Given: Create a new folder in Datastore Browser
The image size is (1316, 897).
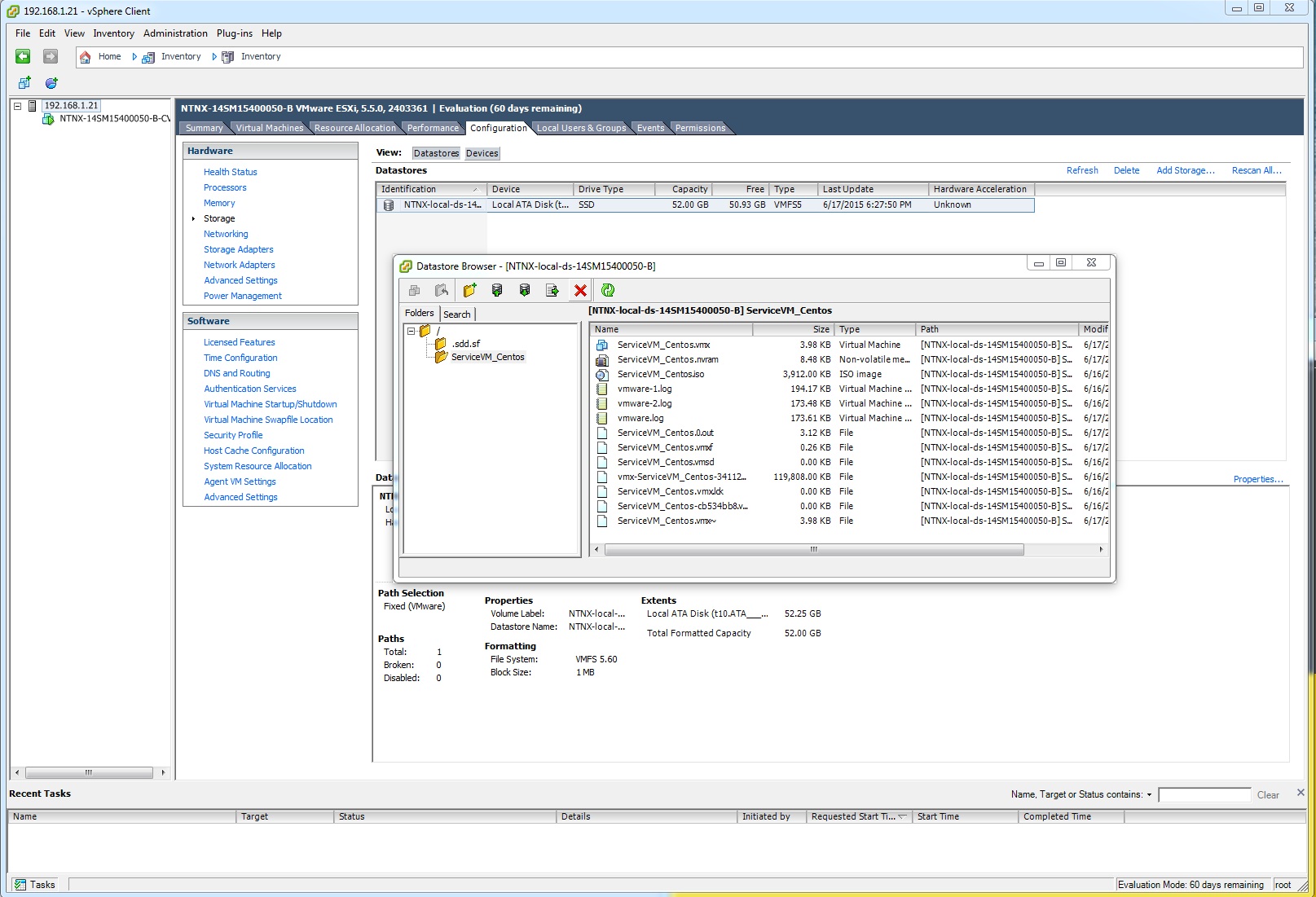Looking at the screenshot, I should coord(469,290).
